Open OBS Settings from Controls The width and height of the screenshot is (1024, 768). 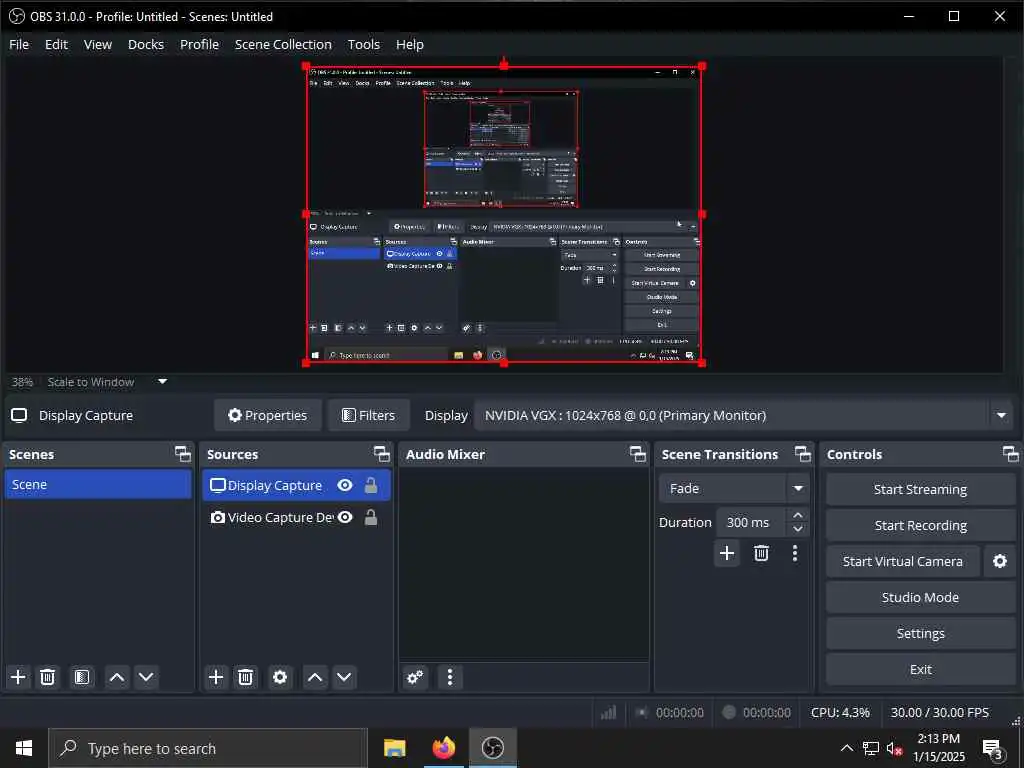tap(920, 633)
